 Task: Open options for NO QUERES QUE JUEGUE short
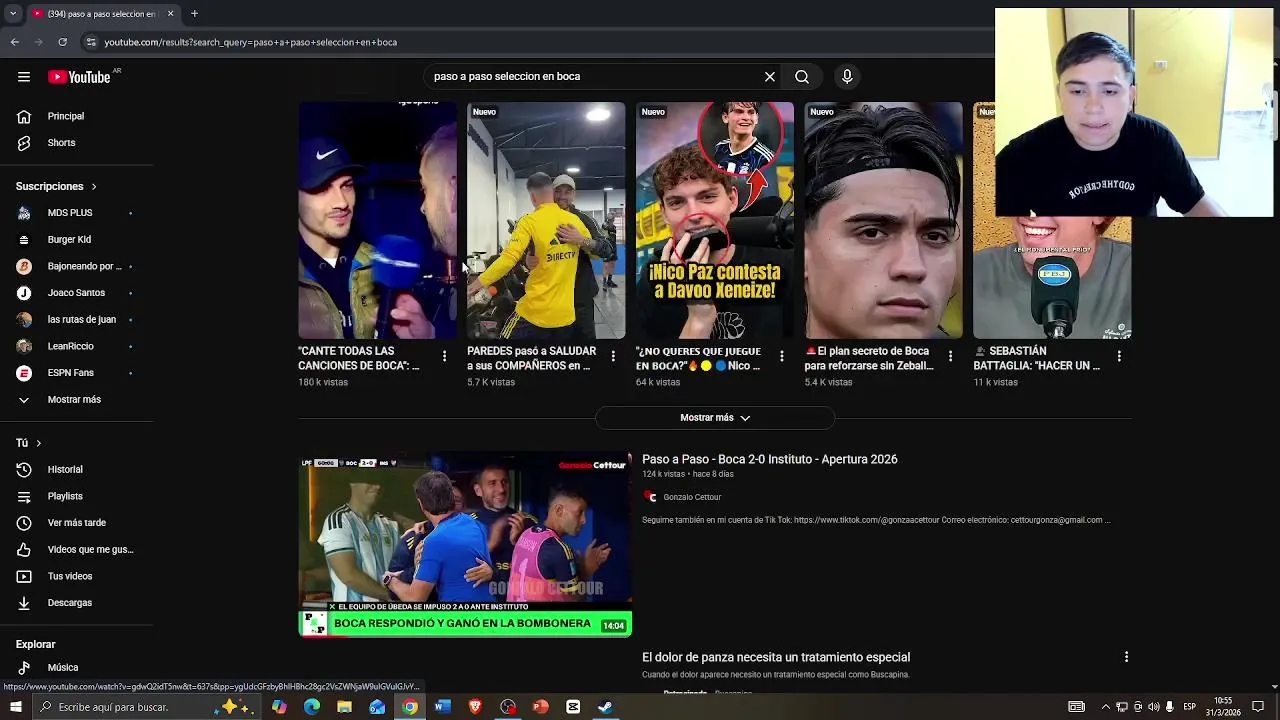pos(782,356)
